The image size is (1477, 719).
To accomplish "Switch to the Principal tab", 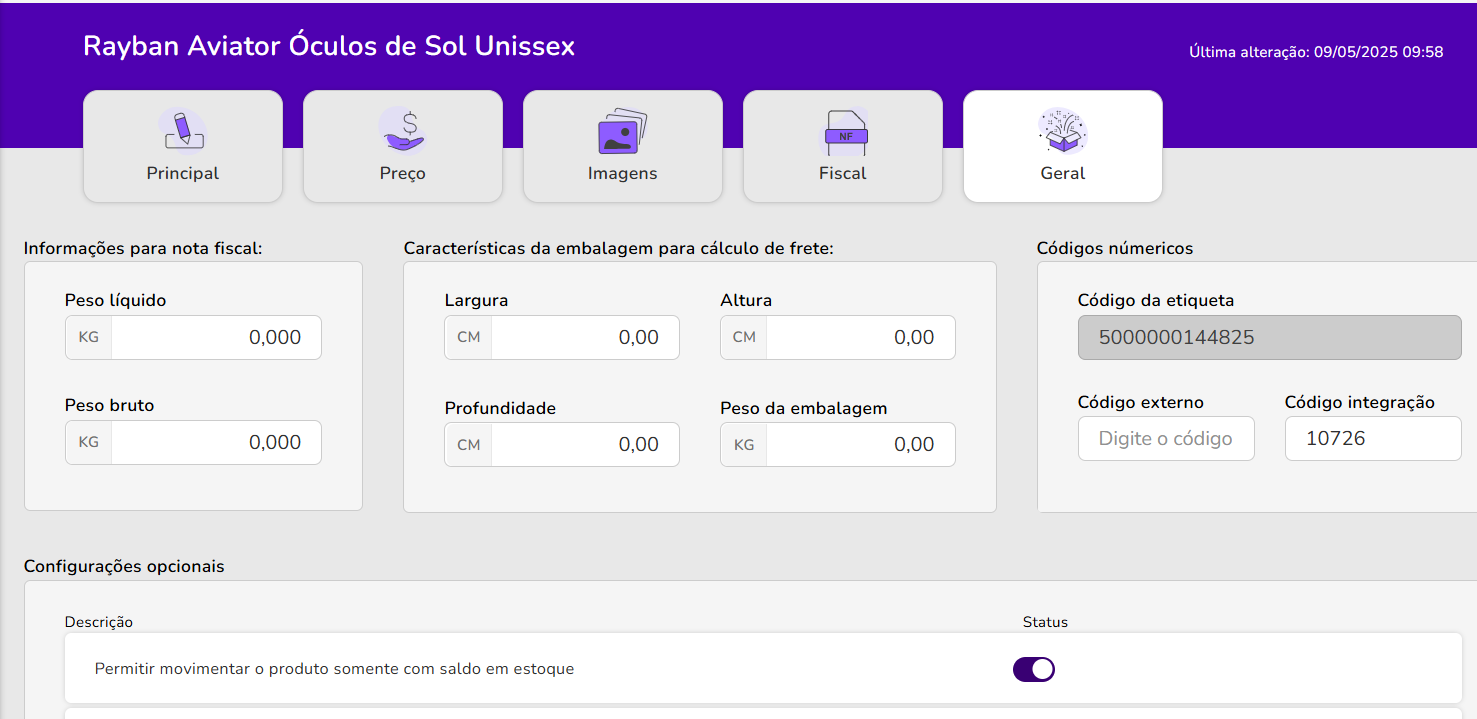I will coord(183,147).
